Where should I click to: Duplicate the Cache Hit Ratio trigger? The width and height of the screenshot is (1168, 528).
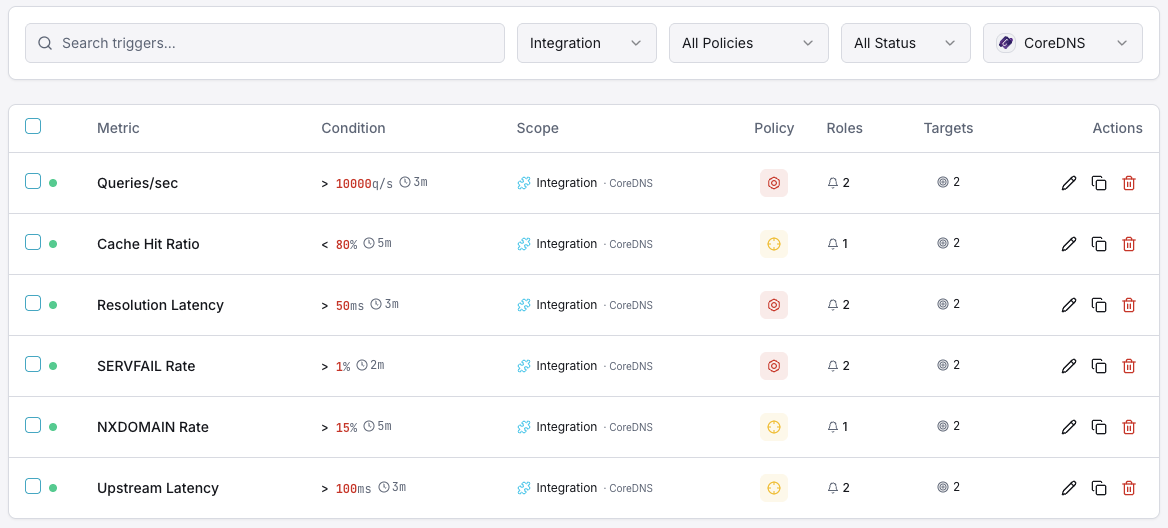pos(1099,244)
